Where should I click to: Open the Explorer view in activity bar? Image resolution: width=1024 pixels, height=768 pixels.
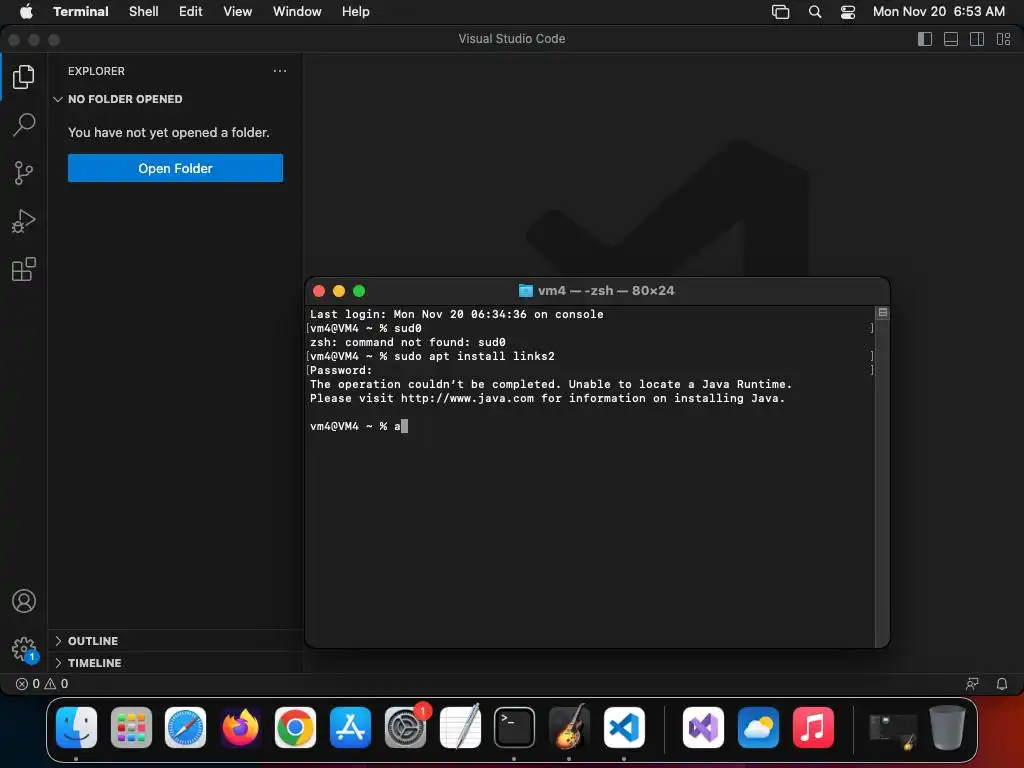pyautogui.click(x=24, y=77)
